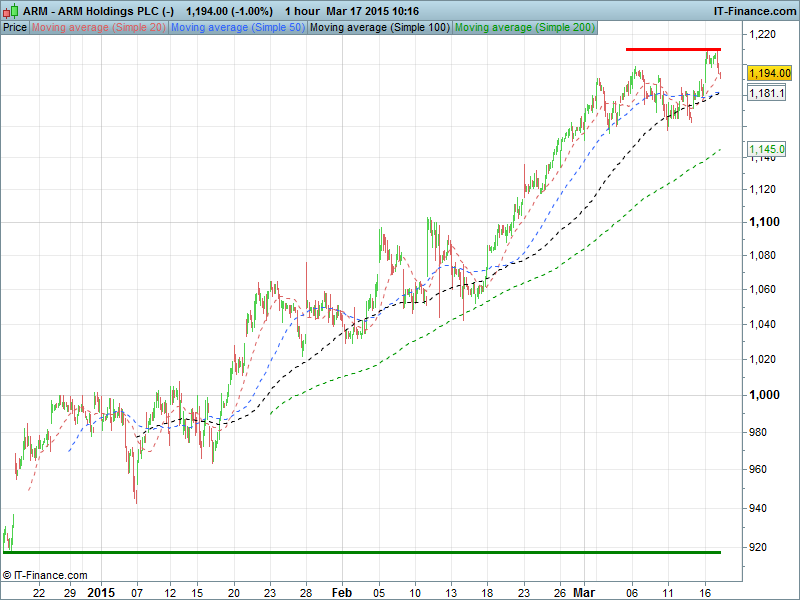Select Moving average (Simple 200) label
The image size is (800, 600).
[524, 27]
